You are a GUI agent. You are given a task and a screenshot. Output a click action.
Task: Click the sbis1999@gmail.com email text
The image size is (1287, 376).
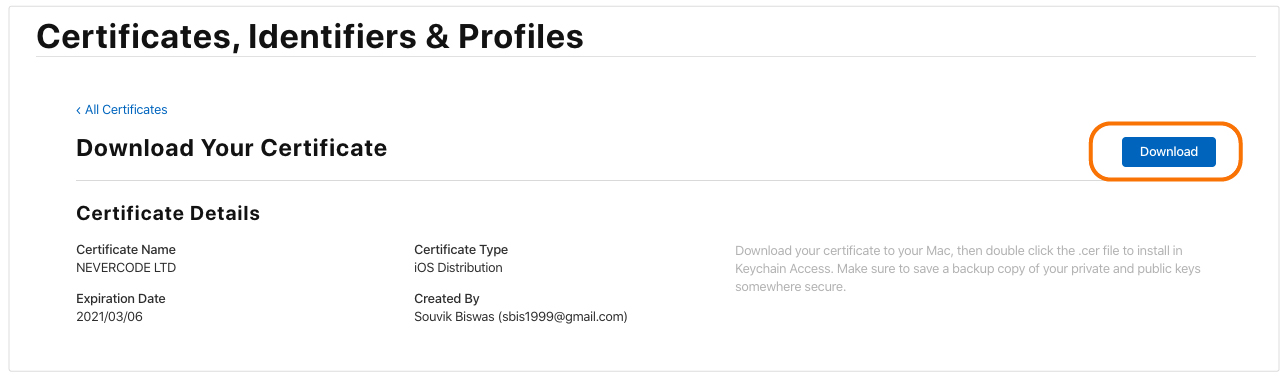click(x=562, y=317)
